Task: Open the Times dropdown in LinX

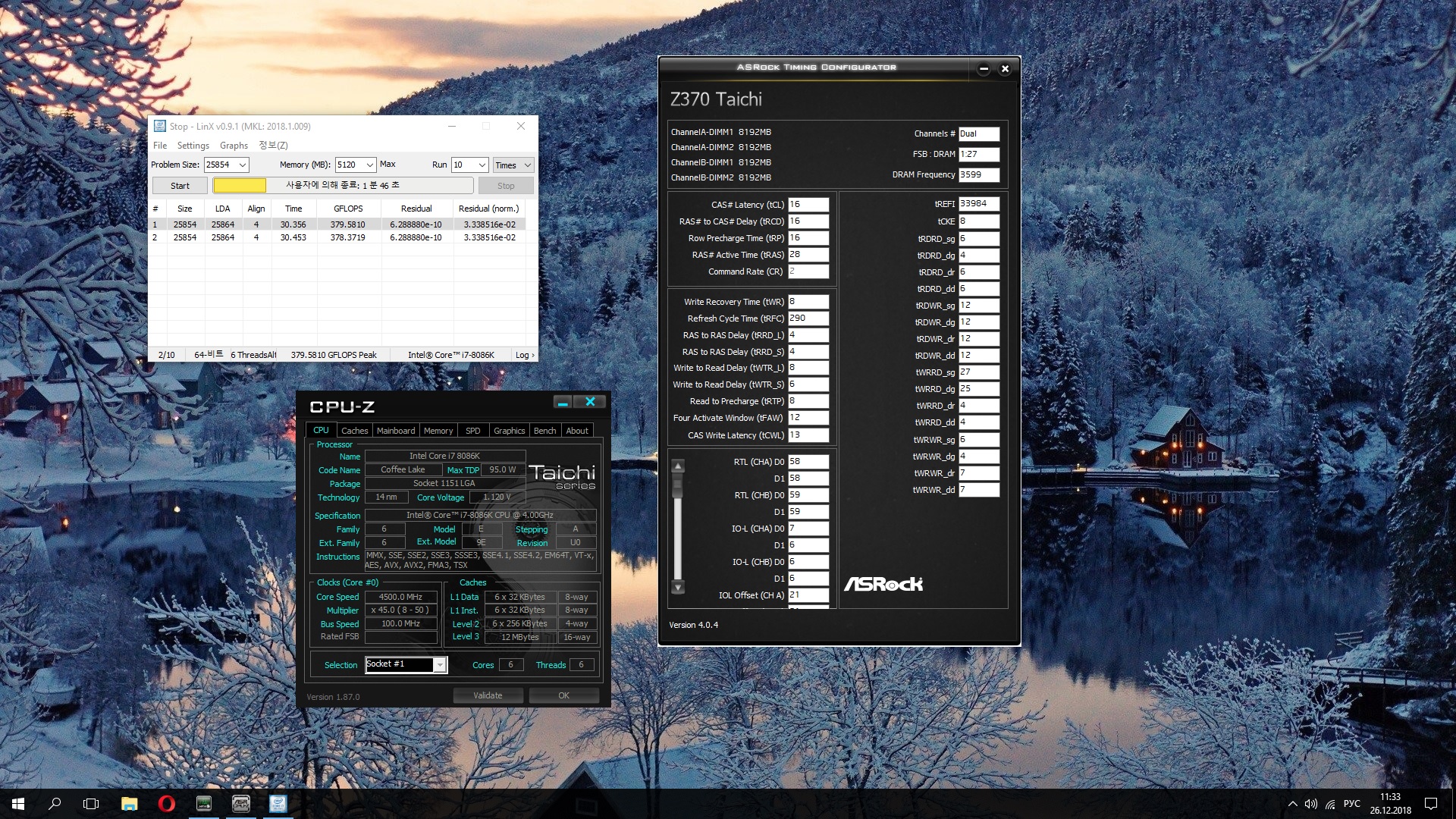Action: coord(513,165)
